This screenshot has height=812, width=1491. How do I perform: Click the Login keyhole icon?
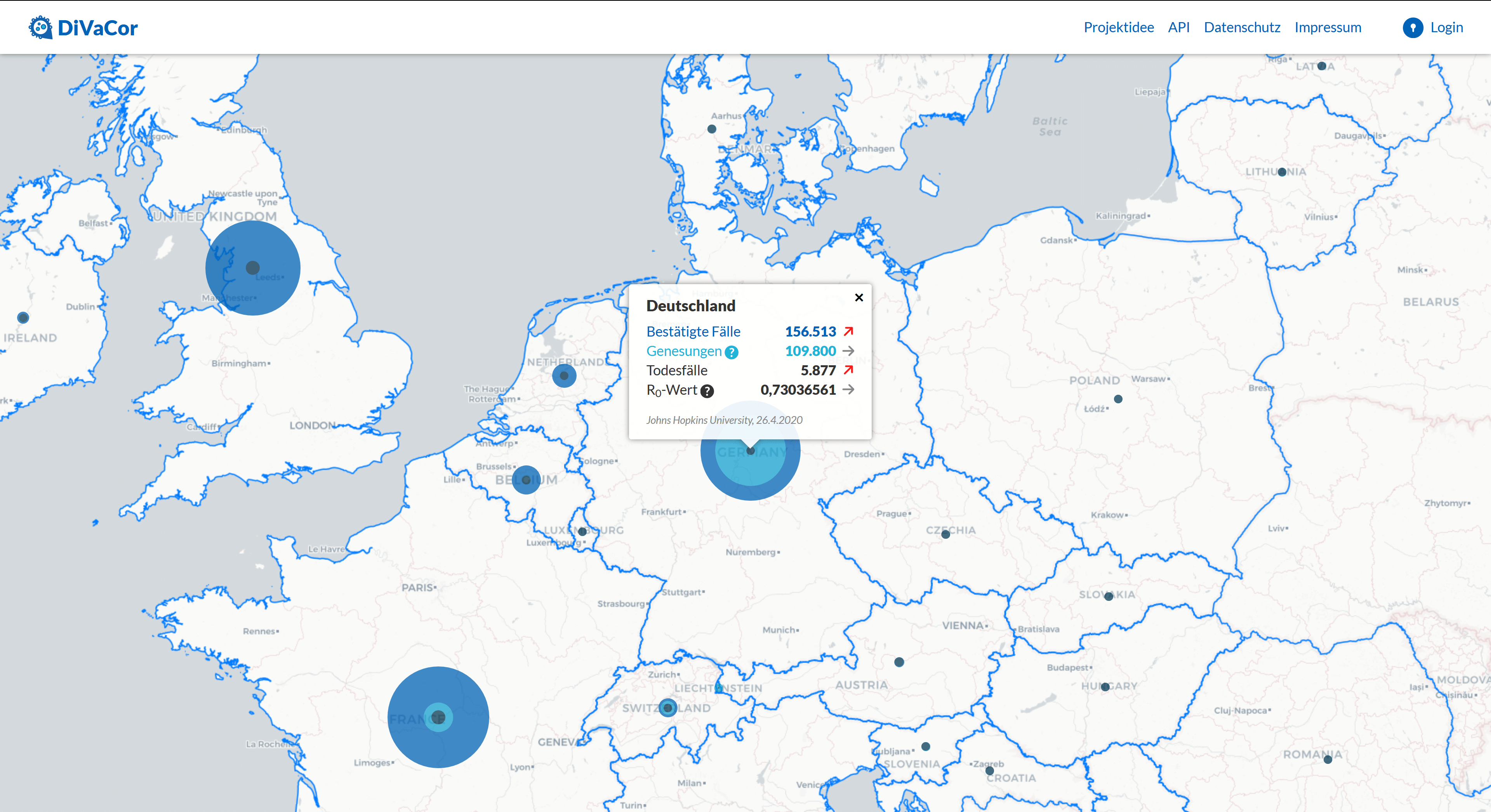(1412, 28)
